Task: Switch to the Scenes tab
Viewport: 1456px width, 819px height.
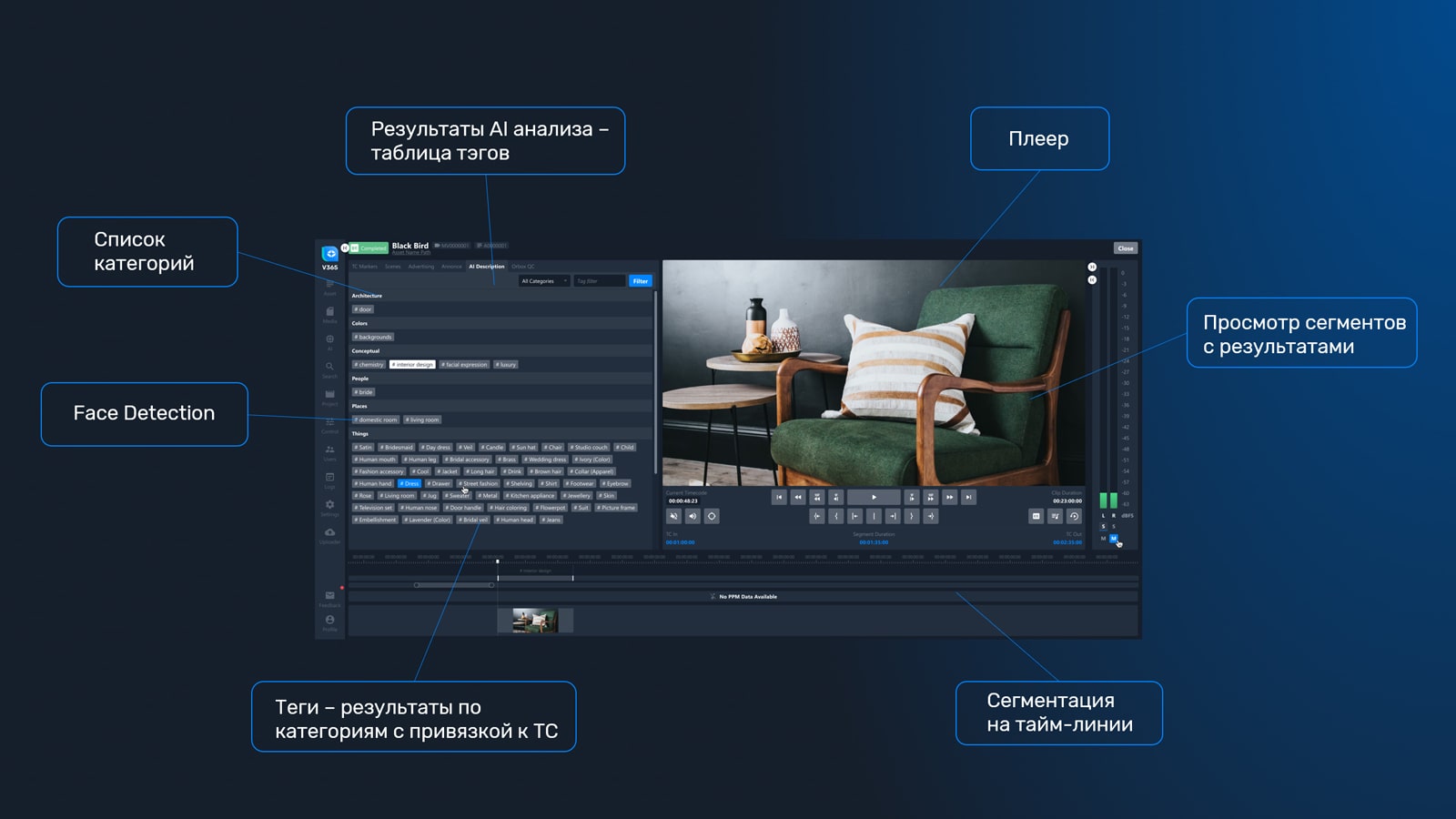Action: [393, 267]
